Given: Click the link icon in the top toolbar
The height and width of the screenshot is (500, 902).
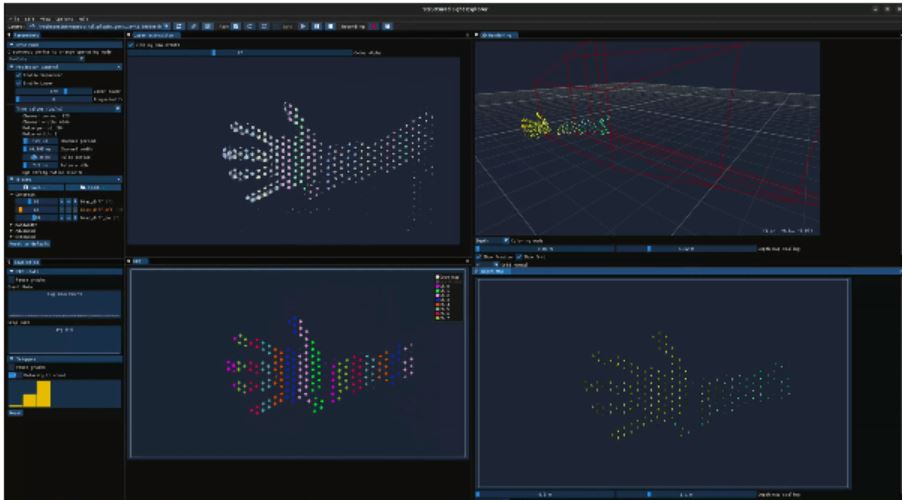Looking at the screenshot, I should (x=193, y=25).
